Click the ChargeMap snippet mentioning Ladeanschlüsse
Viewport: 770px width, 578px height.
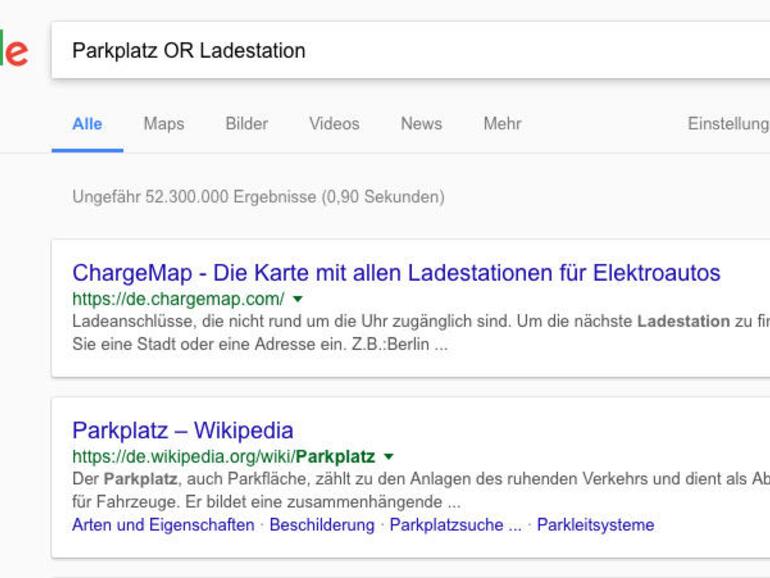[x=421, y=332]
